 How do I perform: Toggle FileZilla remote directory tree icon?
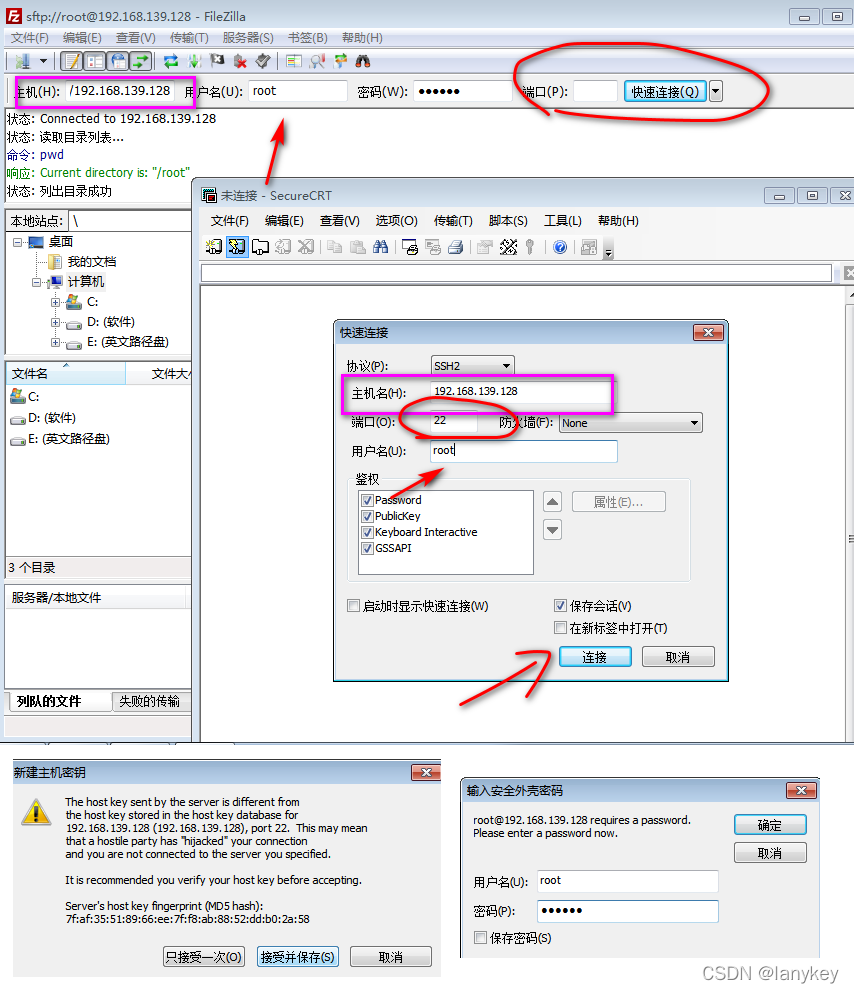118,61
